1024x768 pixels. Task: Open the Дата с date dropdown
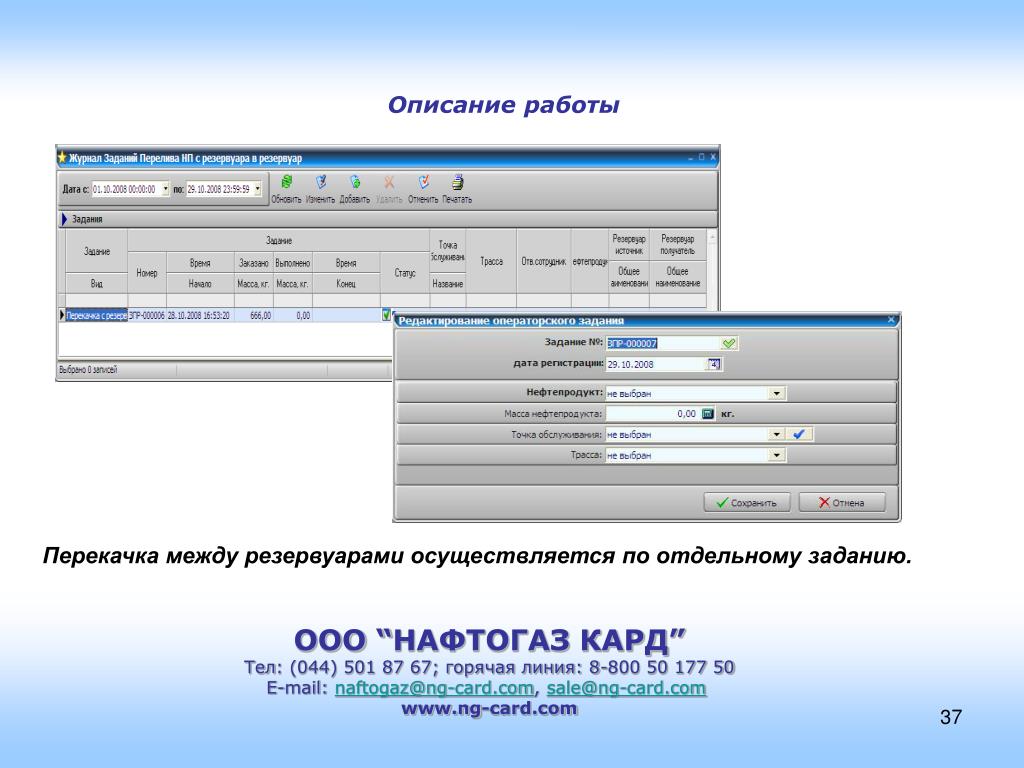tap(165, 189)
